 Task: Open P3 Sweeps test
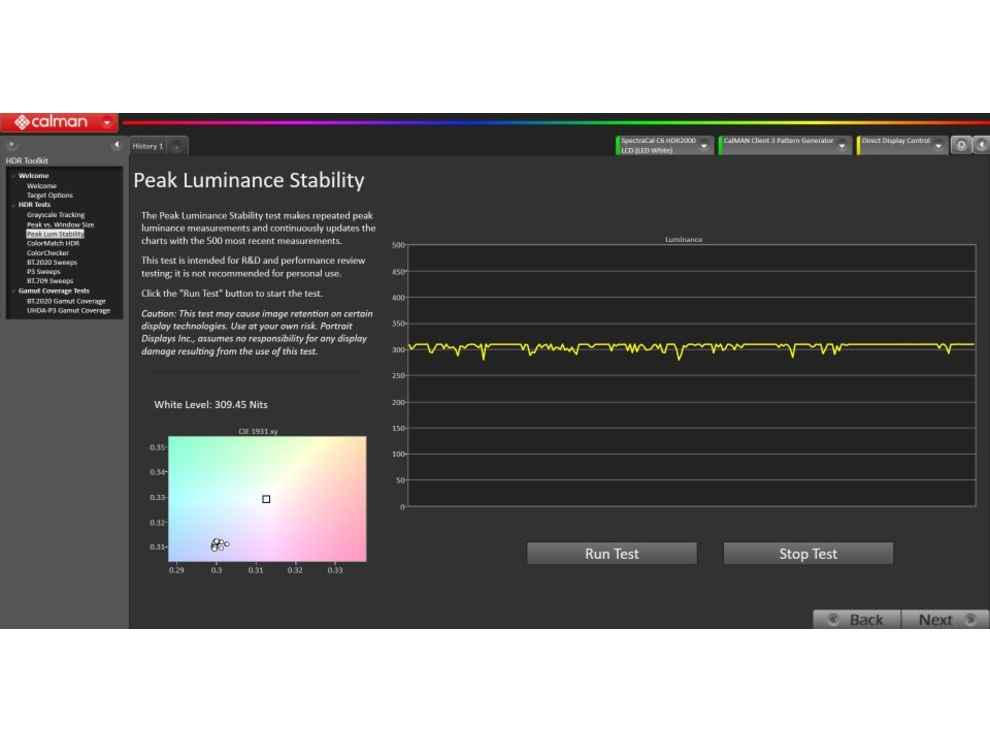tap(44, 272)
